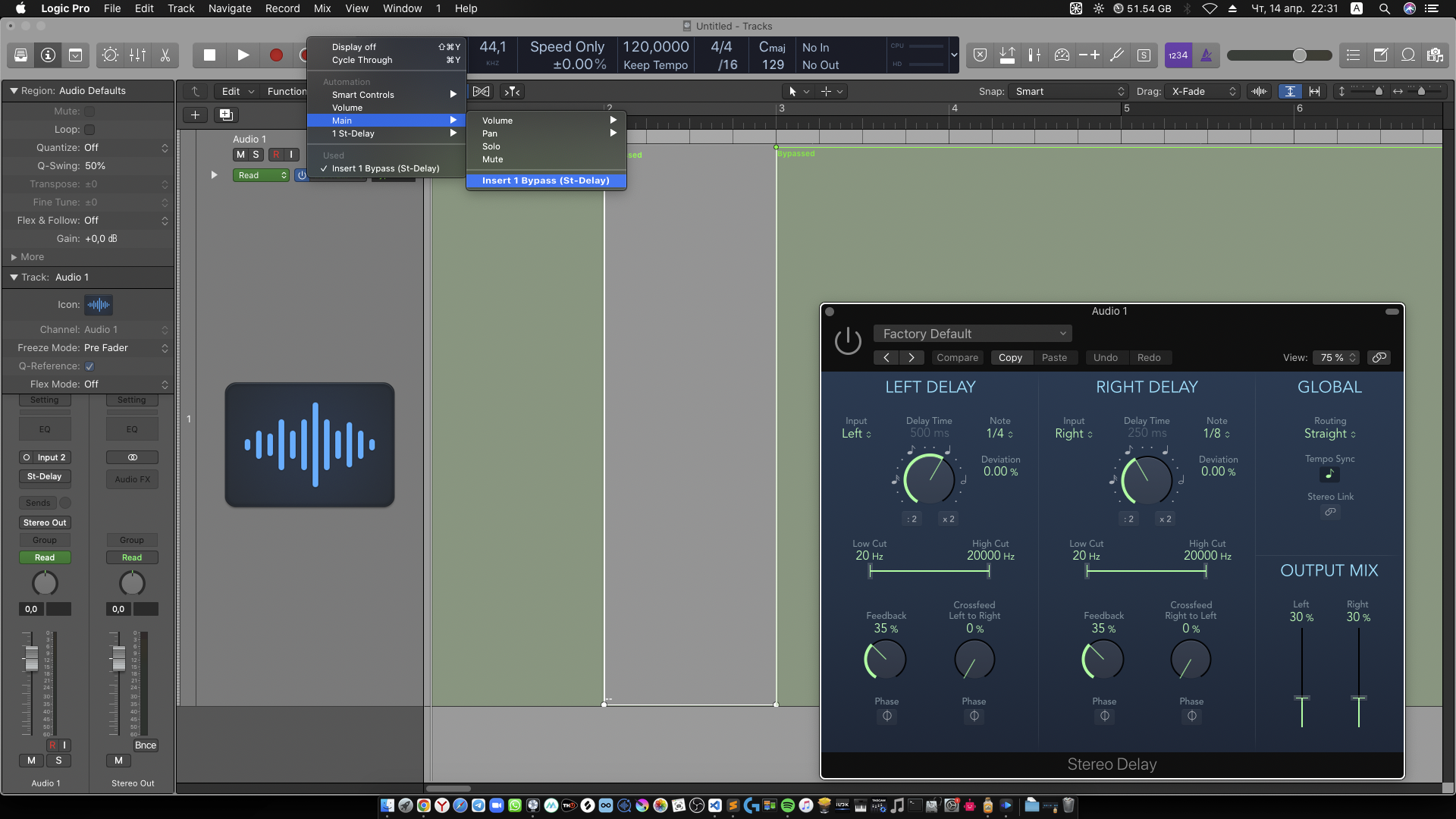
Task: Click the Tuner fork icon
Action: tap(1116, 55)
